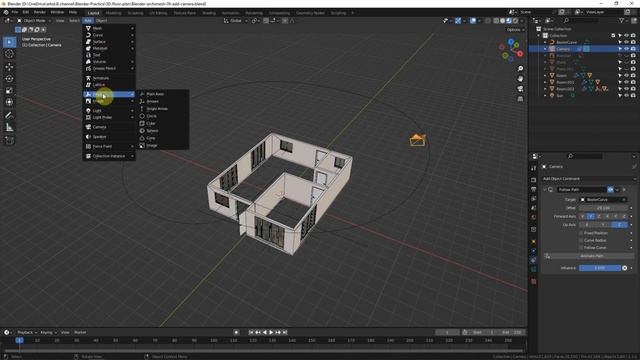The image size is (640, 360).
Task: Click the zoom magnifier viewport icon
Action: (520, 69)
